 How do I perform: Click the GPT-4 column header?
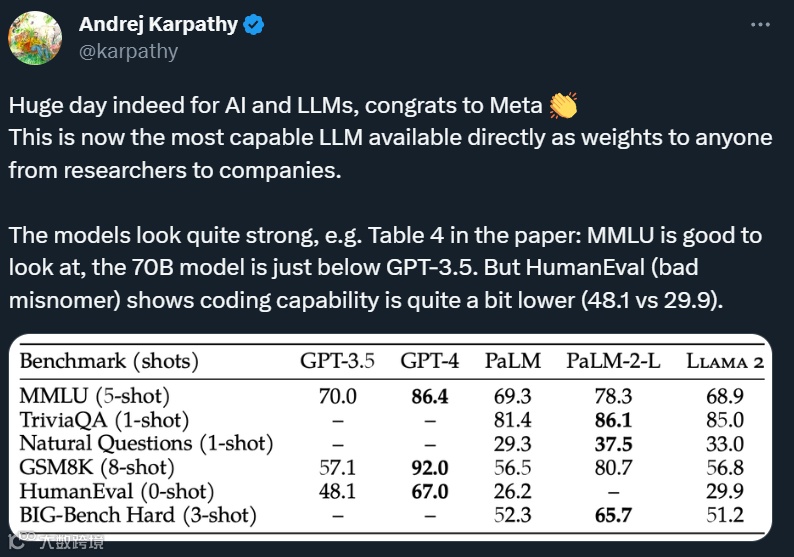[429, 361]
